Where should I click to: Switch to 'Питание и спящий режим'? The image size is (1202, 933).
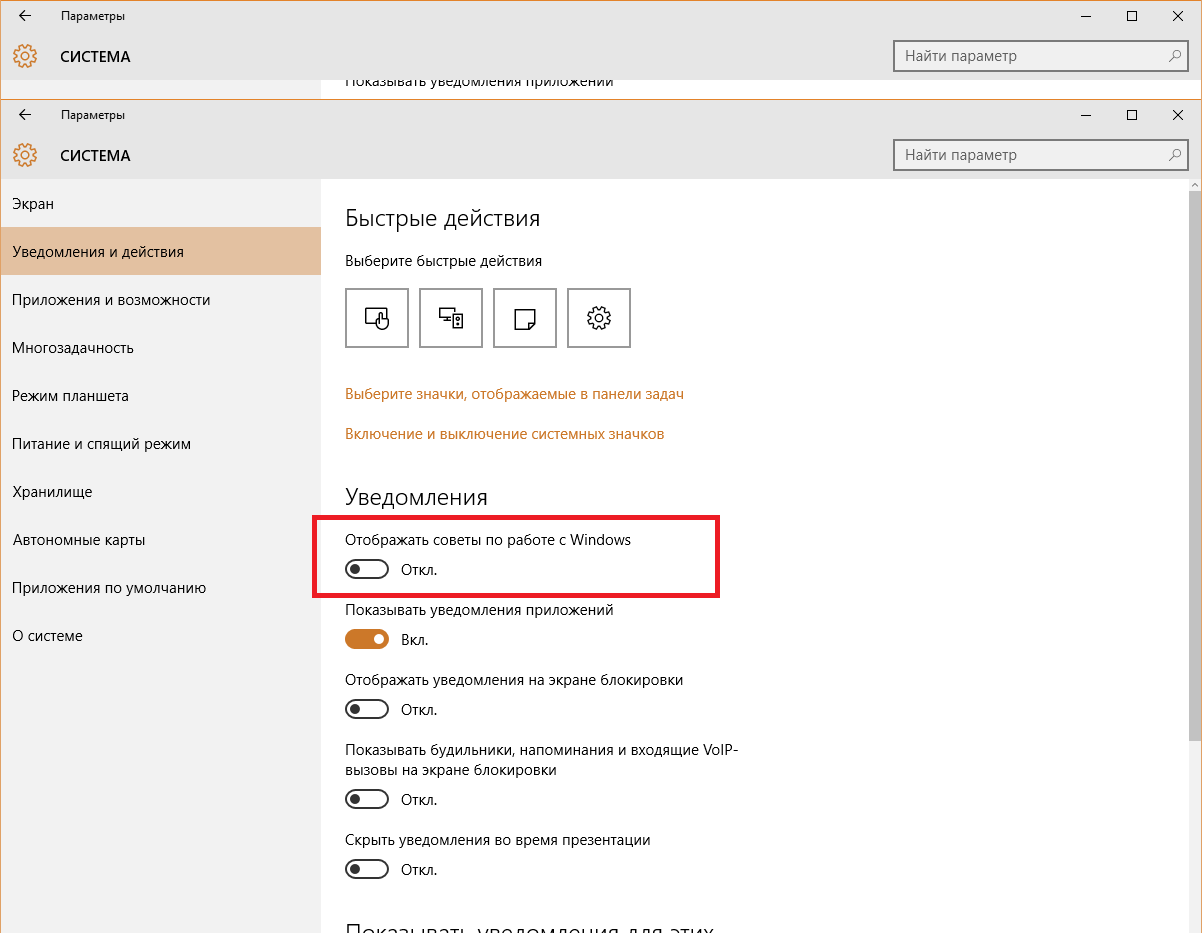pyautogui.click(x=101, y=444)
